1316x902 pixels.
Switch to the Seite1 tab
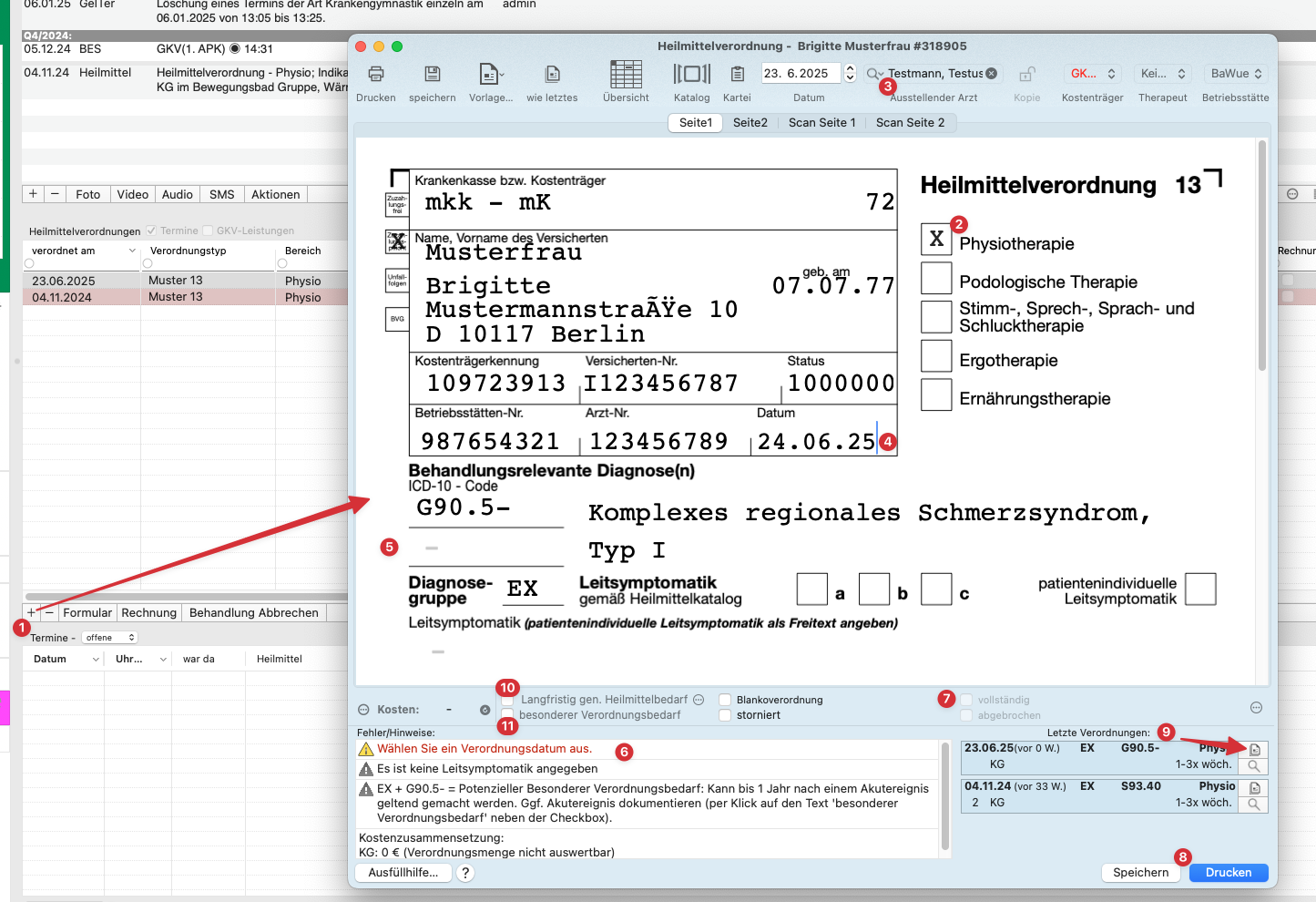[696, 123]
